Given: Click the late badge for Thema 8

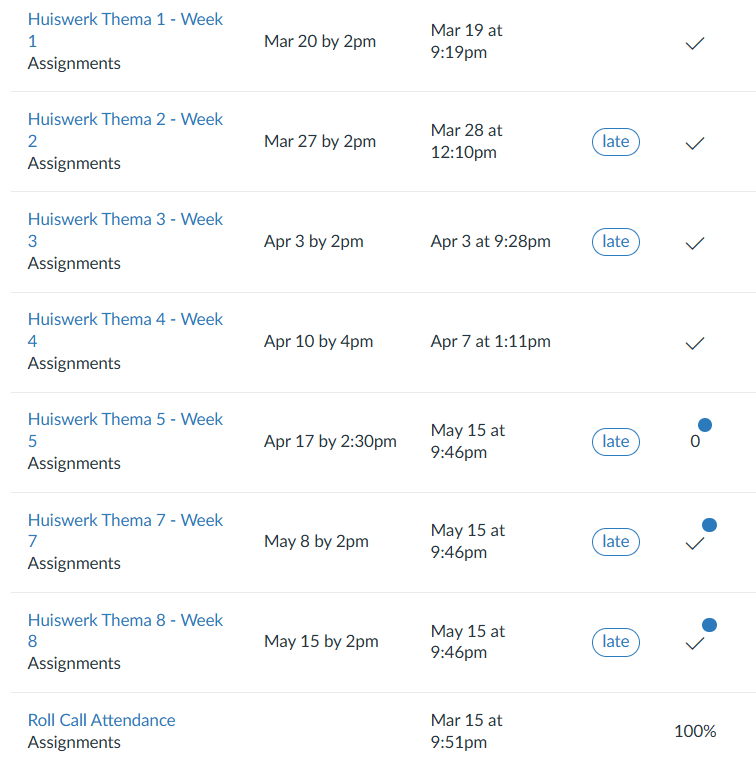Looking at the screenshot, I should point(615,642).
